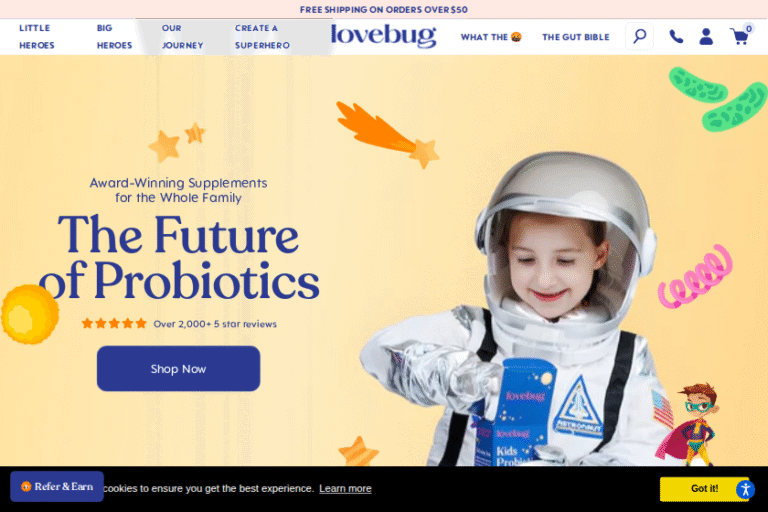The width and height of the screenshot is (768, 512).
Task: Follow the Learn more cookie link
Action: [345, 488]
